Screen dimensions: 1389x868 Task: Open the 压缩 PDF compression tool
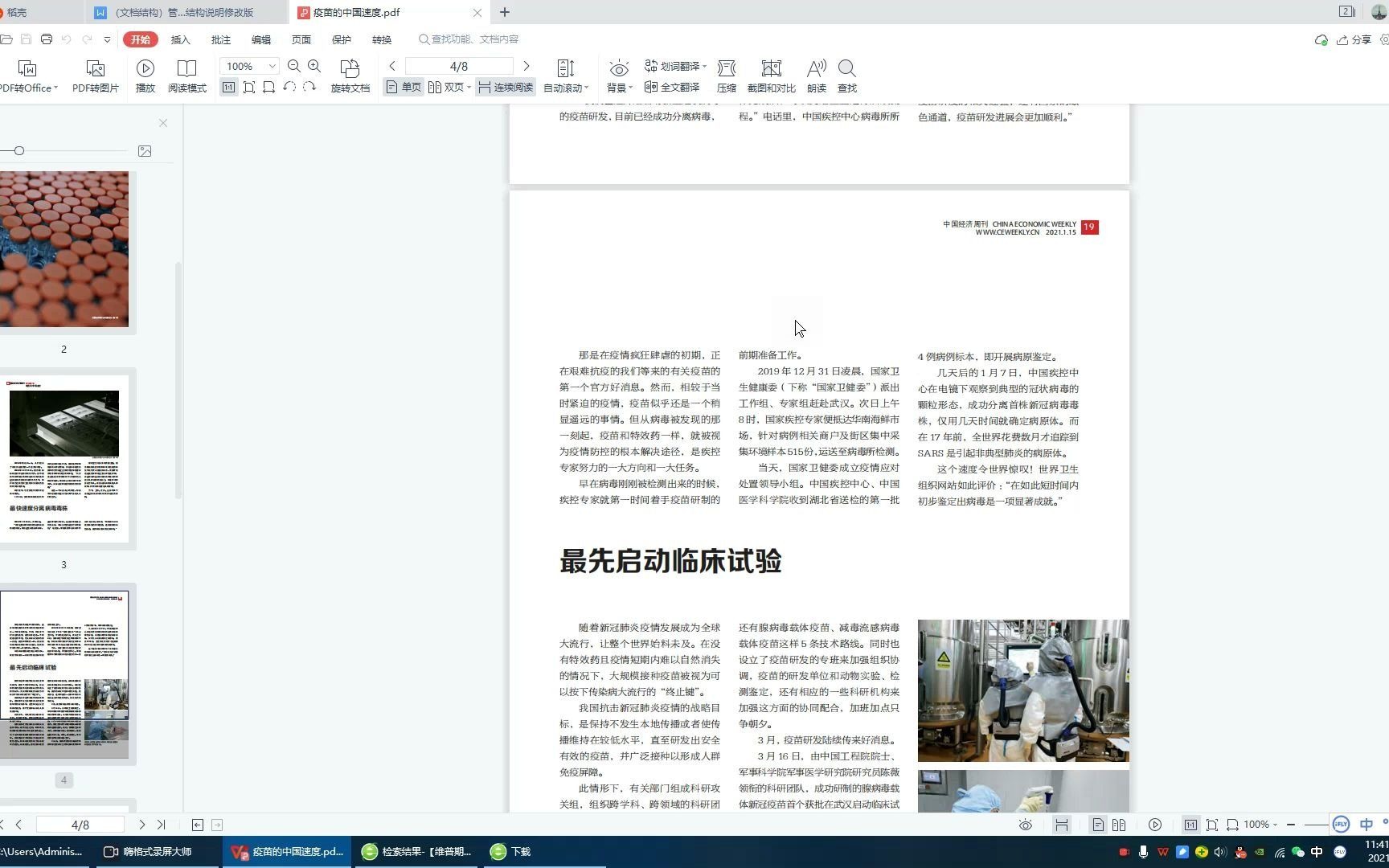[x=726, y=76]
